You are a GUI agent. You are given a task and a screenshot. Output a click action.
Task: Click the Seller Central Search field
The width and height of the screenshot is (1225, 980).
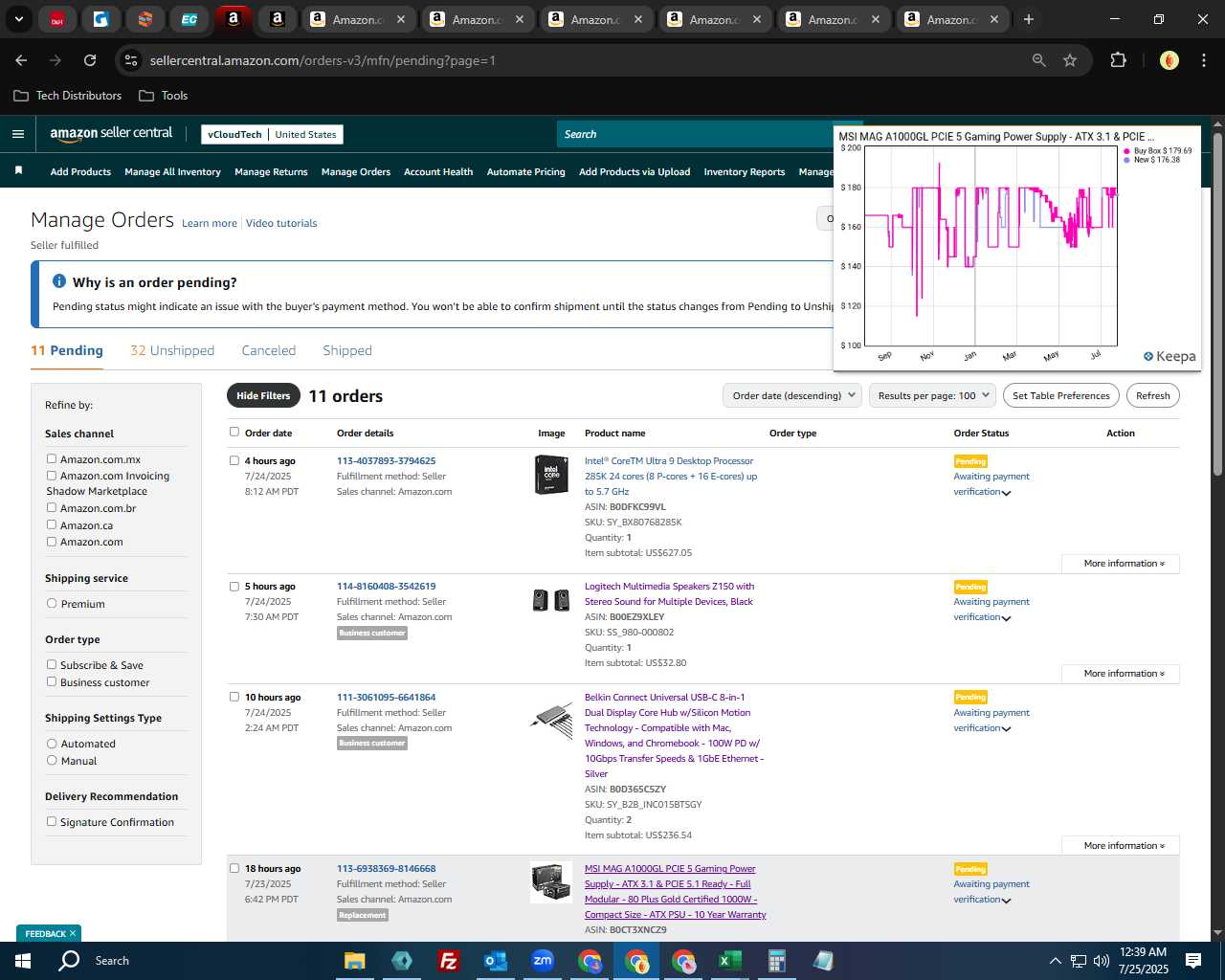tap(694, 134)
